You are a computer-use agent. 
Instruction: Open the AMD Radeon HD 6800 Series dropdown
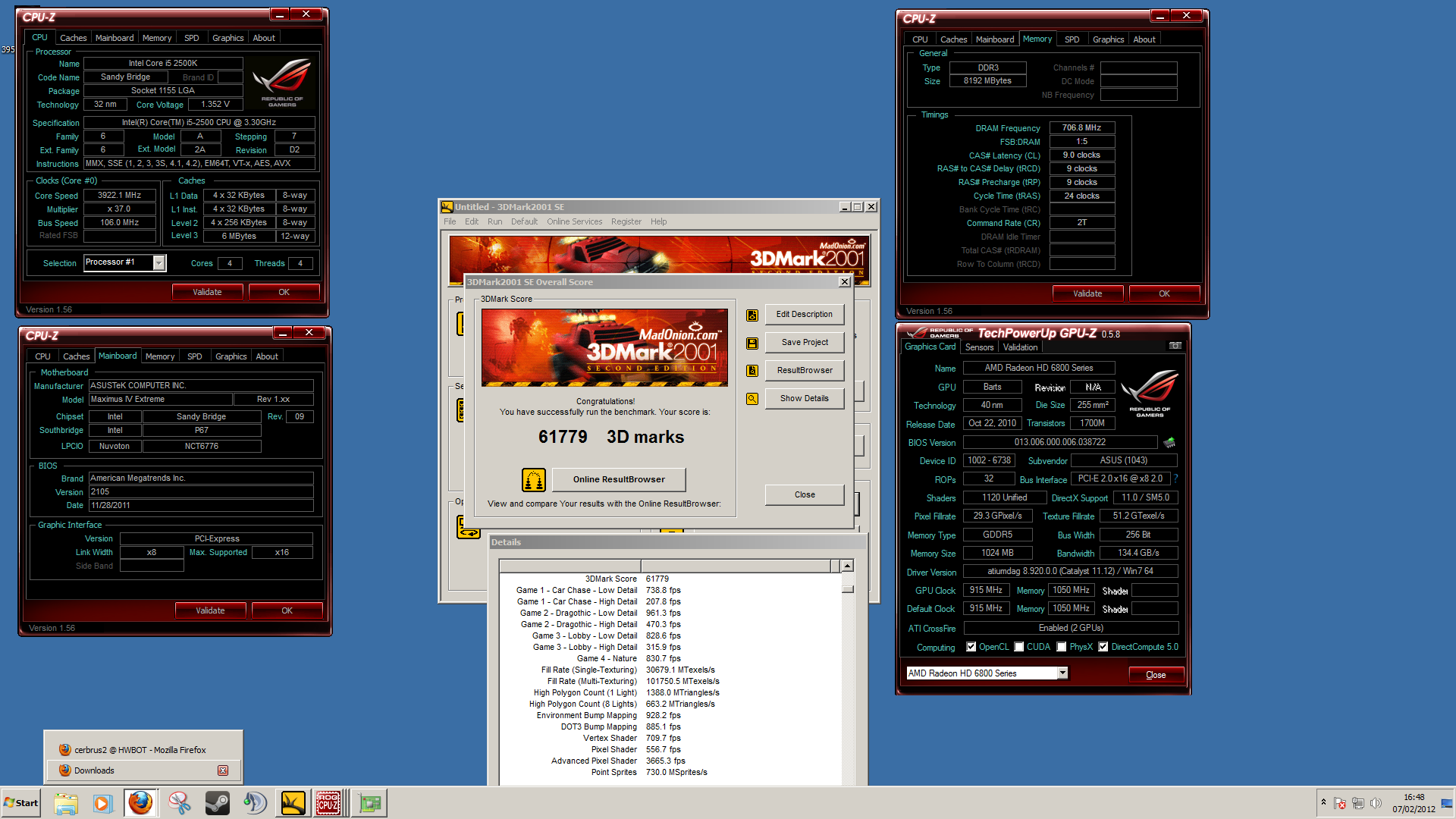coord(1062,673)
